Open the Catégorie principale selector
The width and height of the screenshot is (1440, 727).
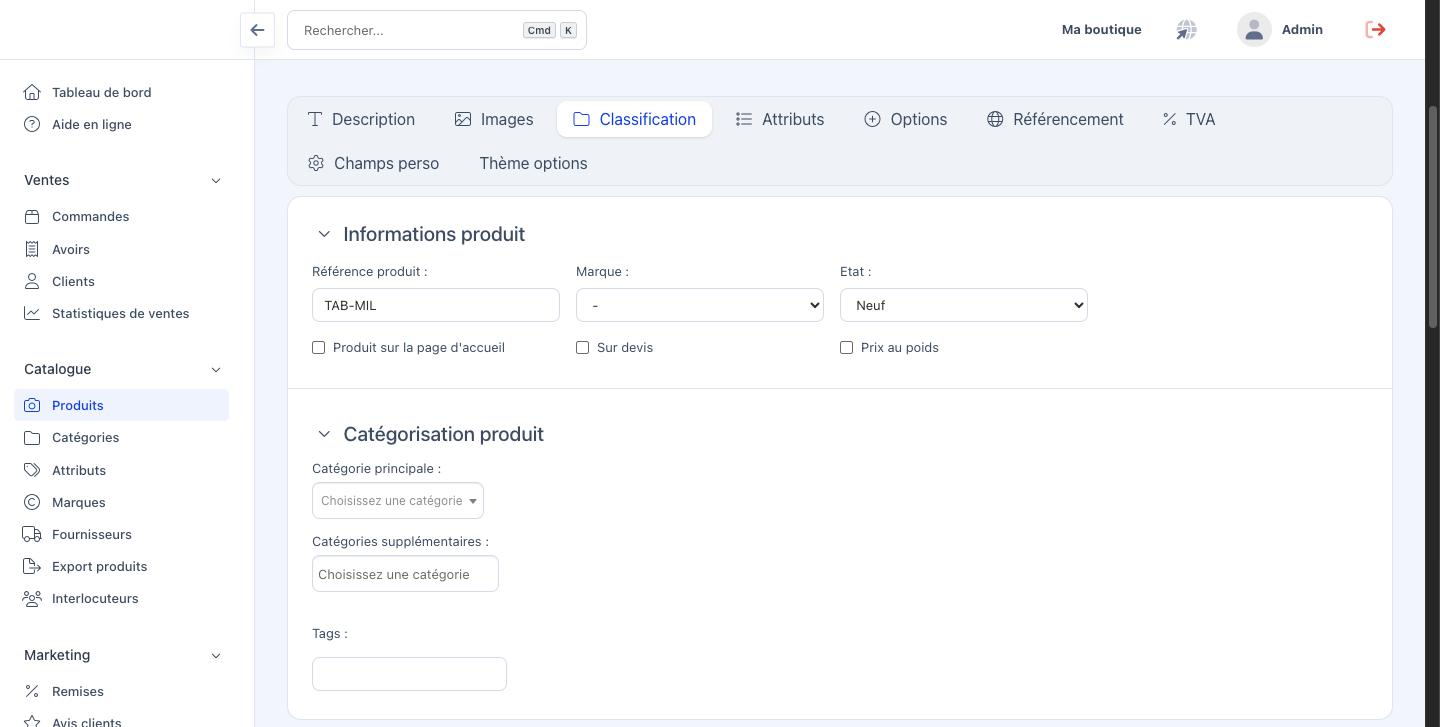point(398,501)
